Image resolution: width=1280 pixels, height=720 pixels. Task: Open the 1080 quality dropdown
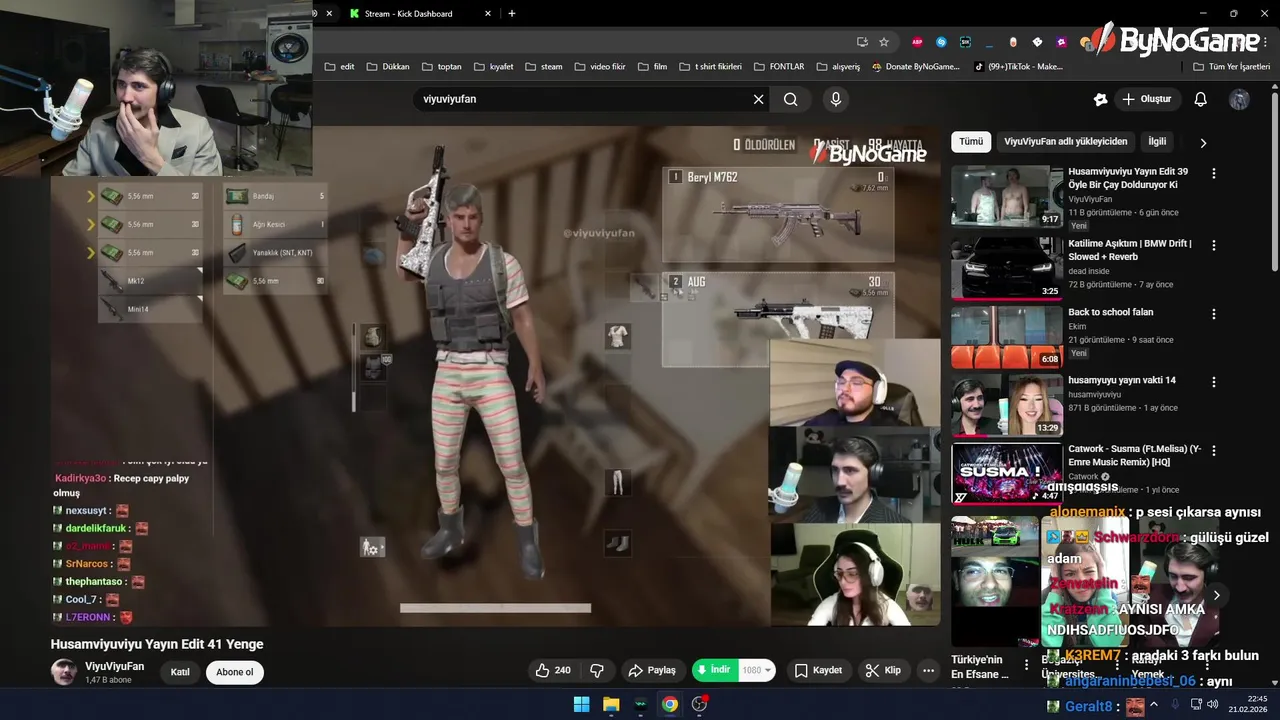757,670
